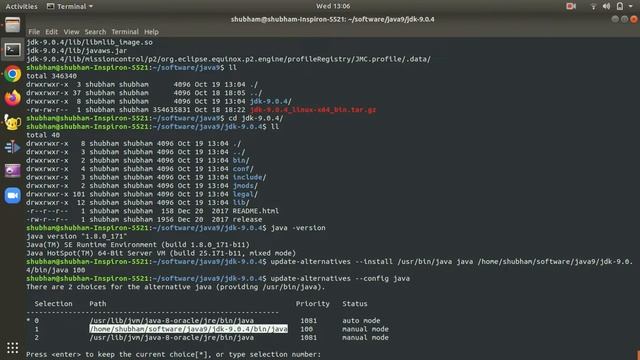The image size is (640, 360).
Task: Open the blue arrow app icon in the dock
Action: [12, 147]
